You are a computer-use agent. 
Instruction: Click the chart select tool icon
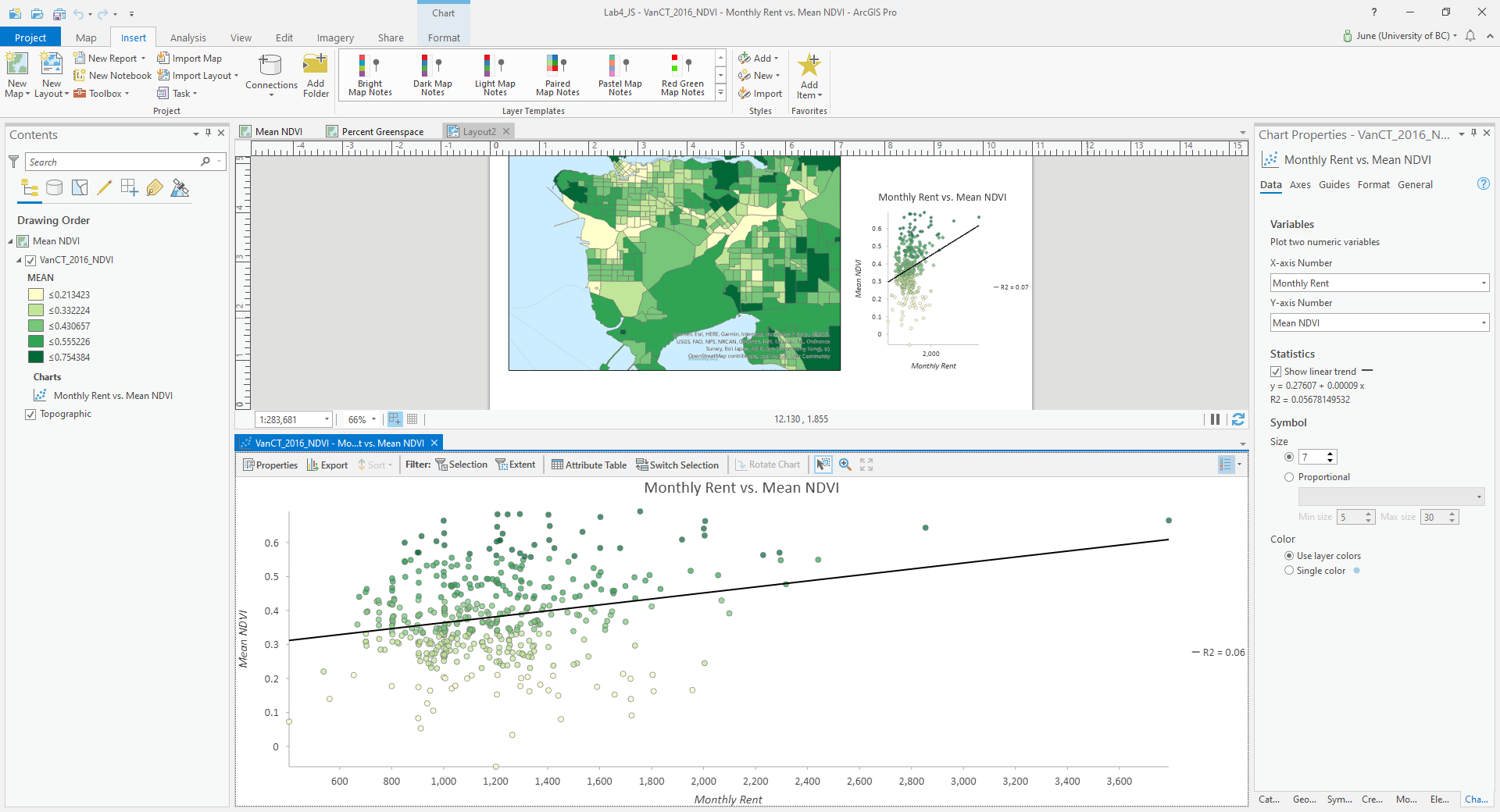pos(823,465)
